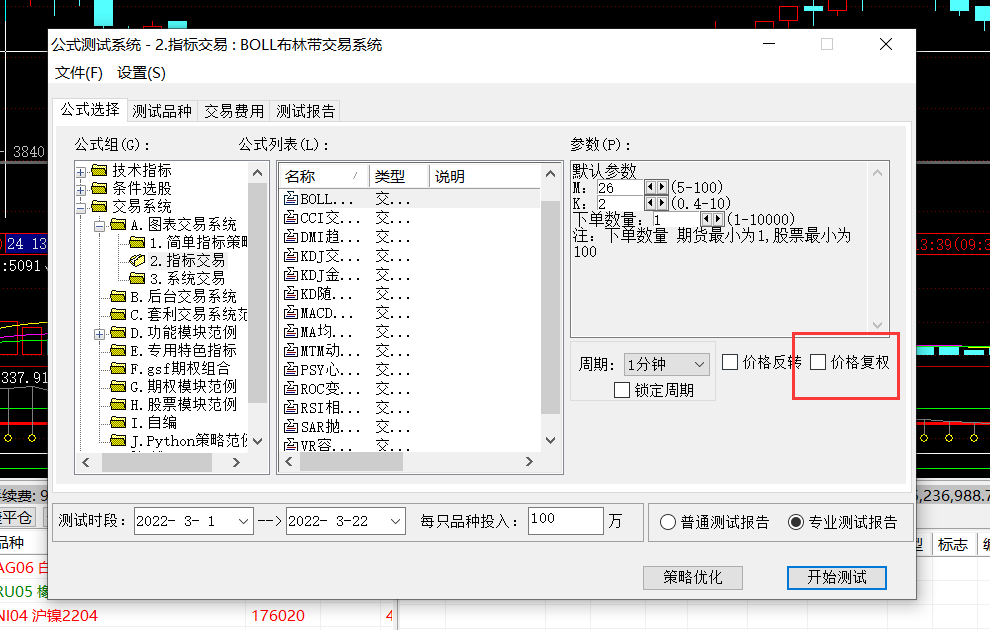Click the A.图表交易系统 folder icon

118,225
